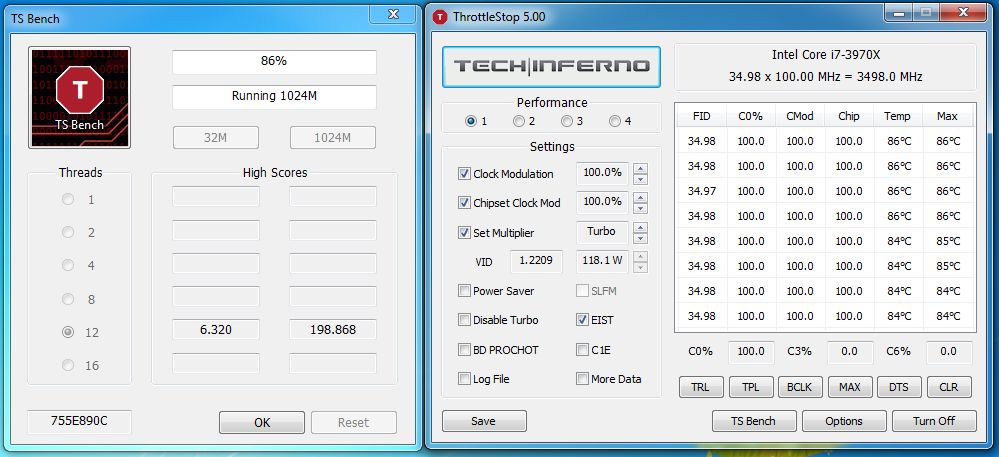This screenshot has height=457, width=999.
Task: Click the Temp column header
Action: [x=897, y=116]
